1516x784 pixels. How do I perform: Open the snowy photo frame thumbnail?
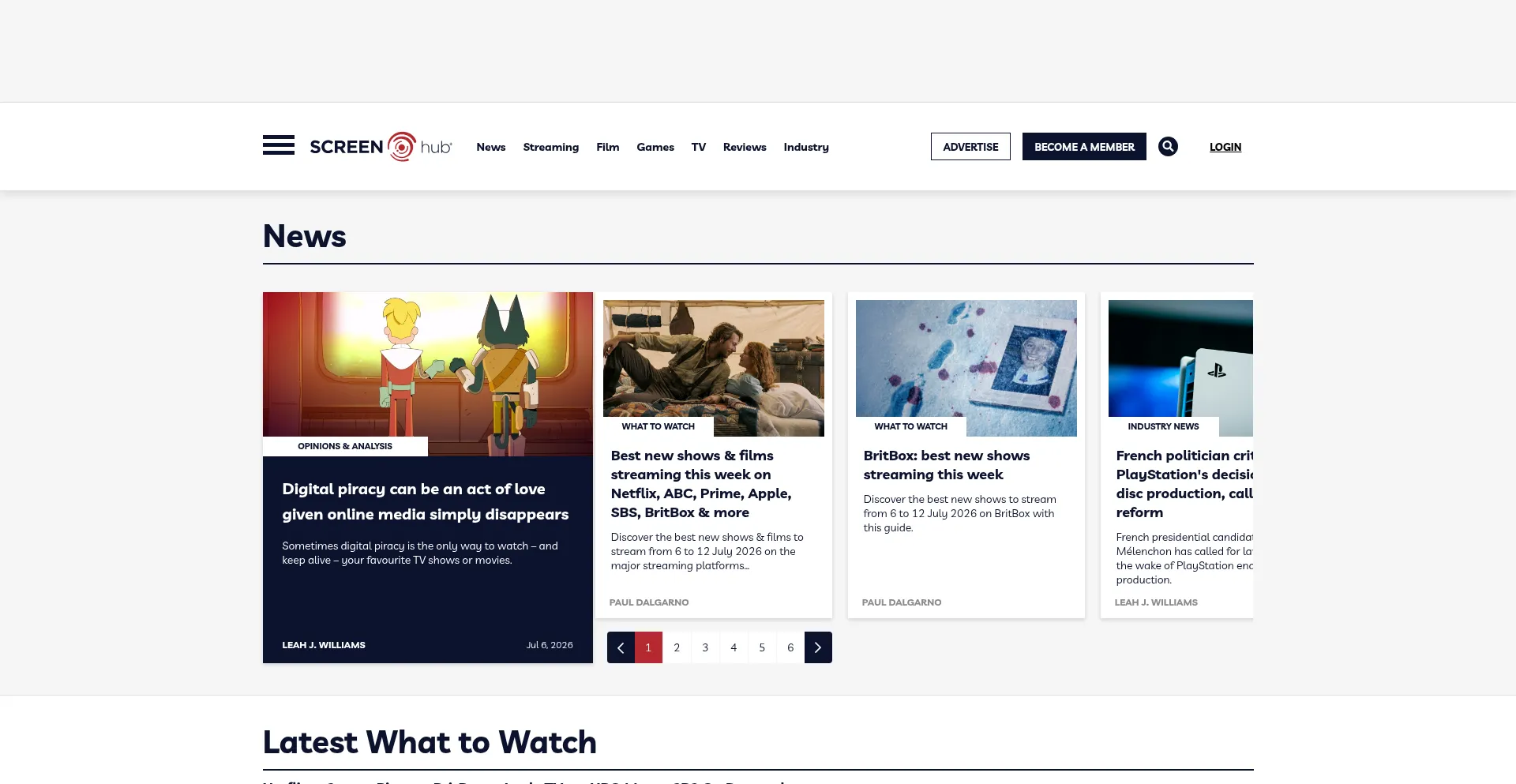click(x=966, y=368)
